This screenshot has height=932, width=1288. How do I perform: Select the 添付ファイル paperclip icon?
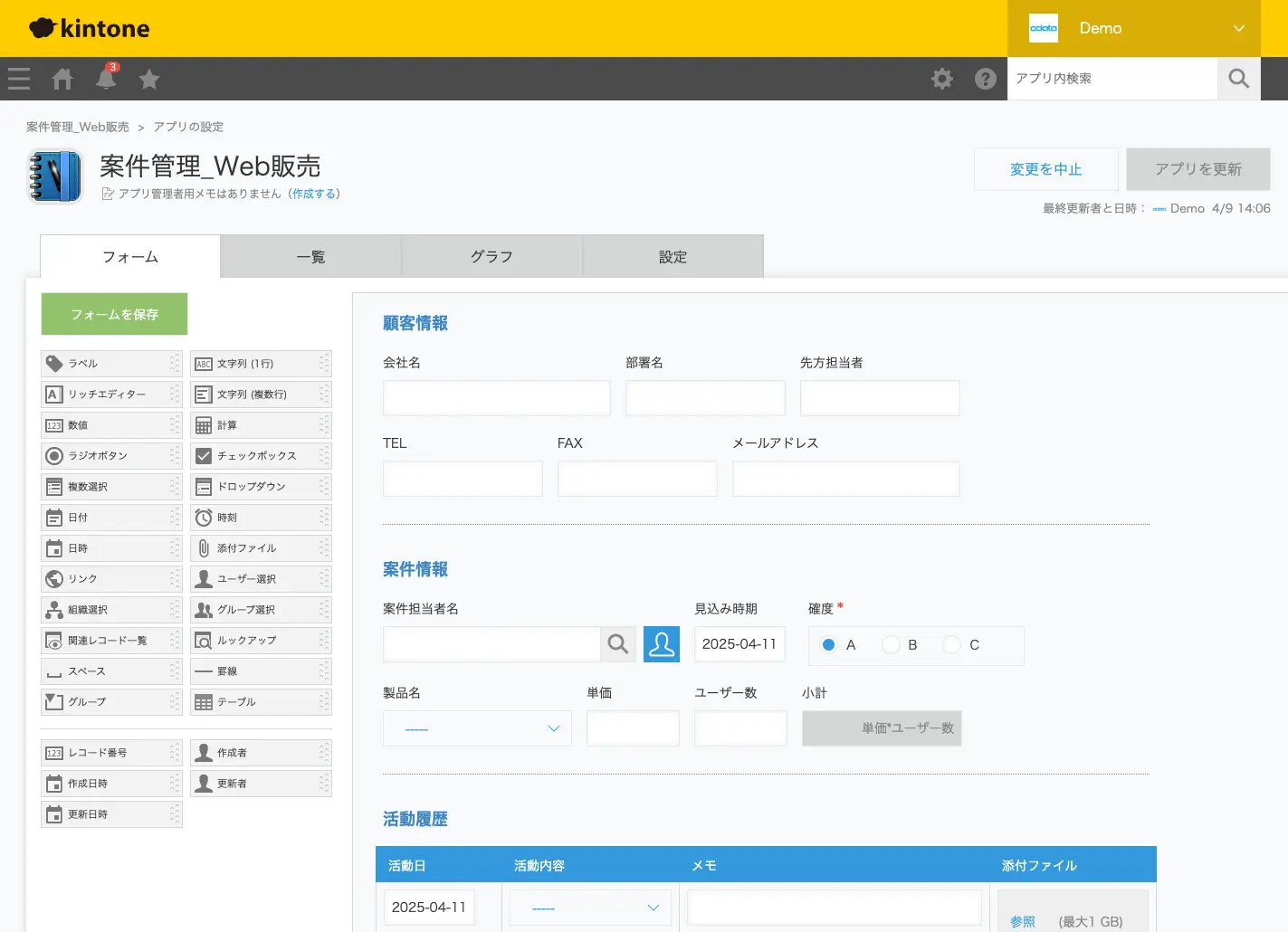pyautogui.click(x=204, y=548)
